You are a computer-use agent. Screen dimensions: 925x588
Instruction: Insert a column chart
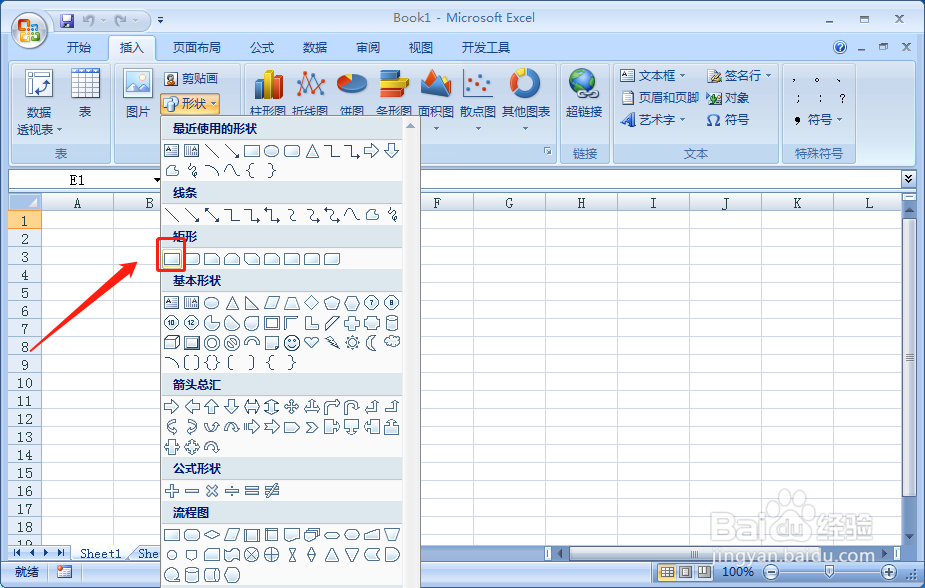268,93
